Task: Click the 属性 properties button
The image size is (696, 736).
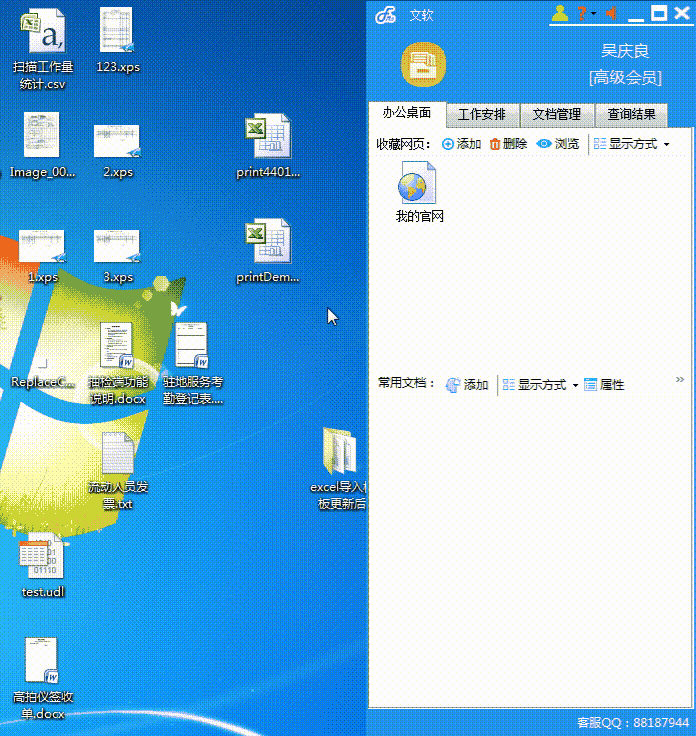Action: [x=604, y=385]
